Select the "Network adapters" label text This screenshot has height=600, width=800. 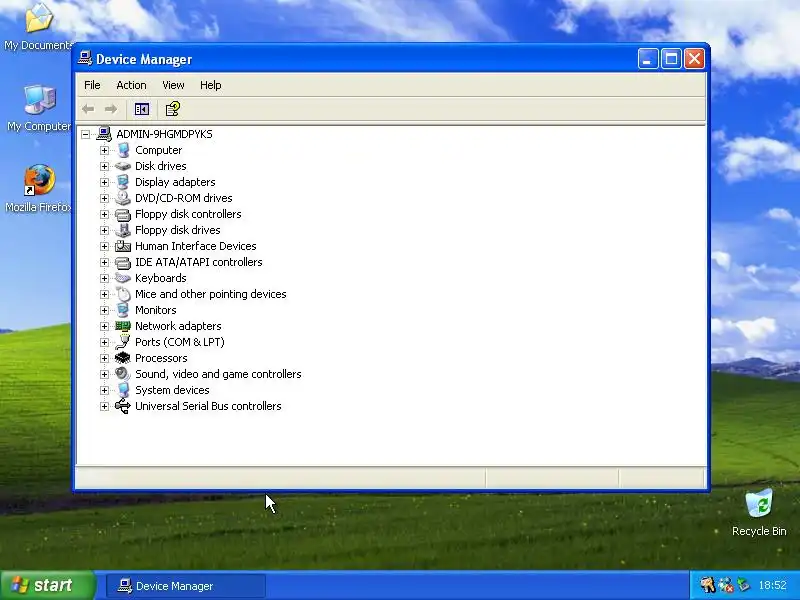[x=178, y=326]
